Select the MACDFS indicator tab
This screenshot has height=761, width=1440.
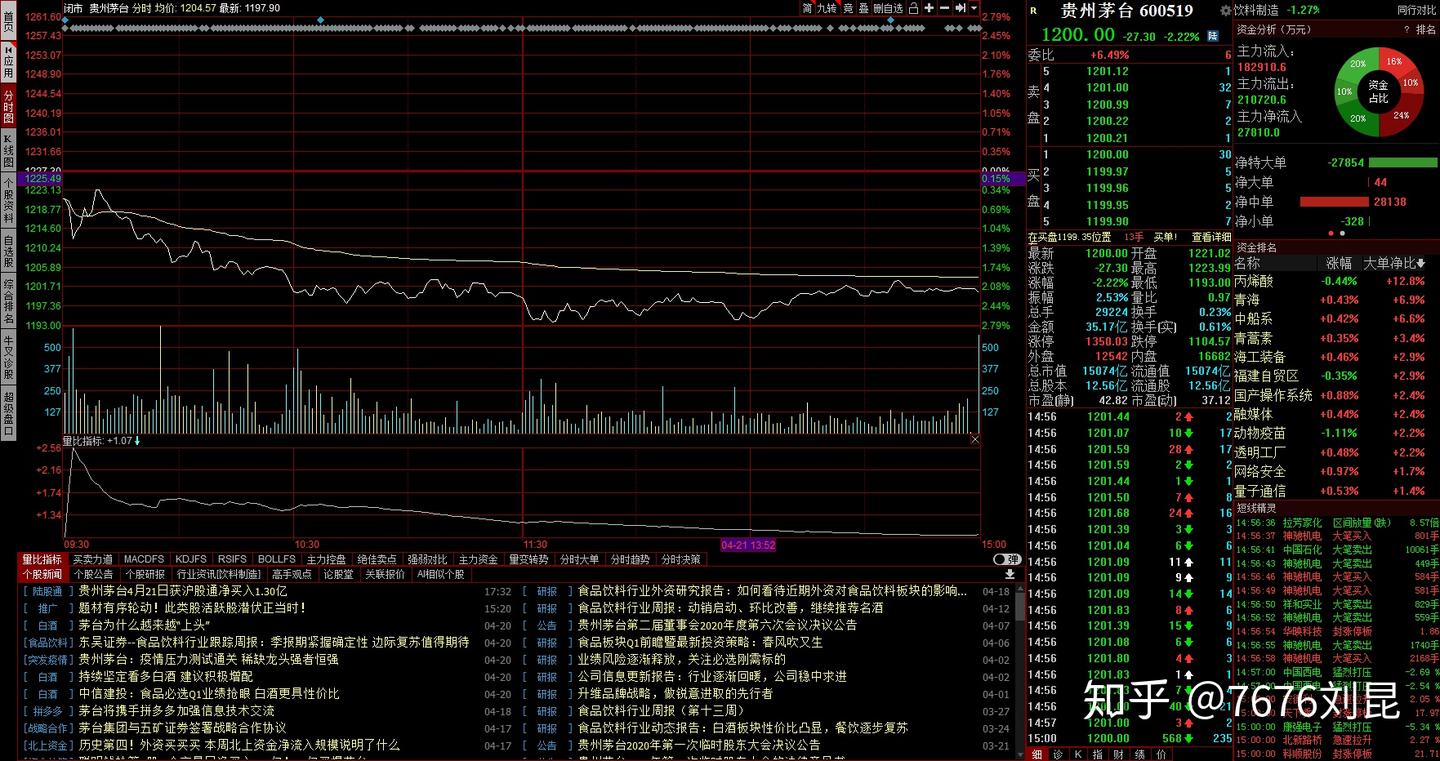point(144,559)
